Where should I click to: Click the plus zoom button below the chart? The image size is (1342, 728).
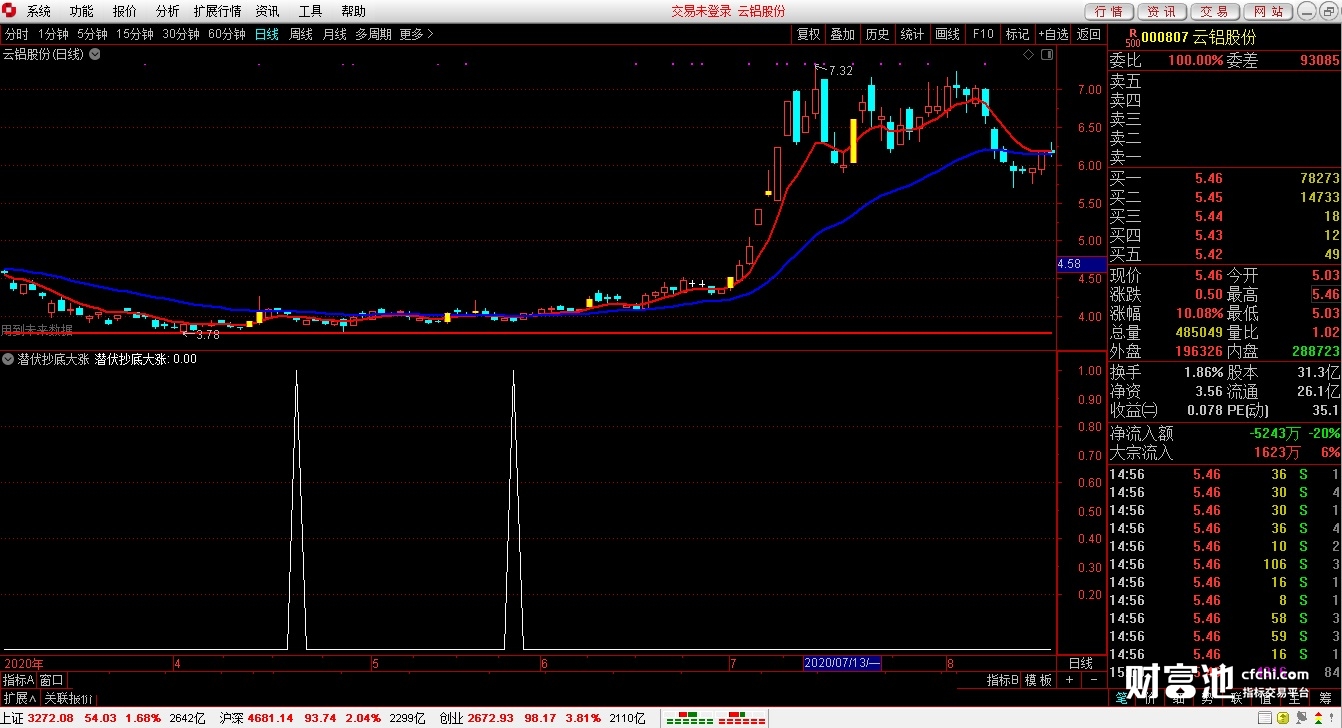[x=1069, y=680]
